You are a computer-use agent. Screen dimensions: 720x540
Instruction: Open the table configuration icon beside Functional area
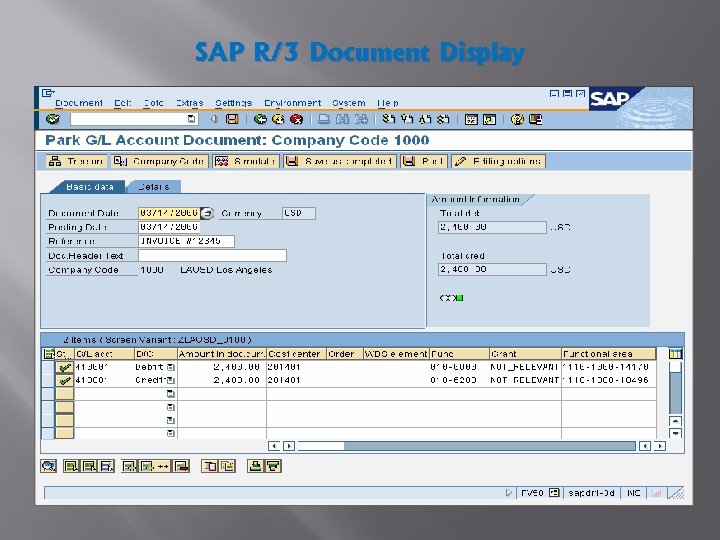point(675,354)
